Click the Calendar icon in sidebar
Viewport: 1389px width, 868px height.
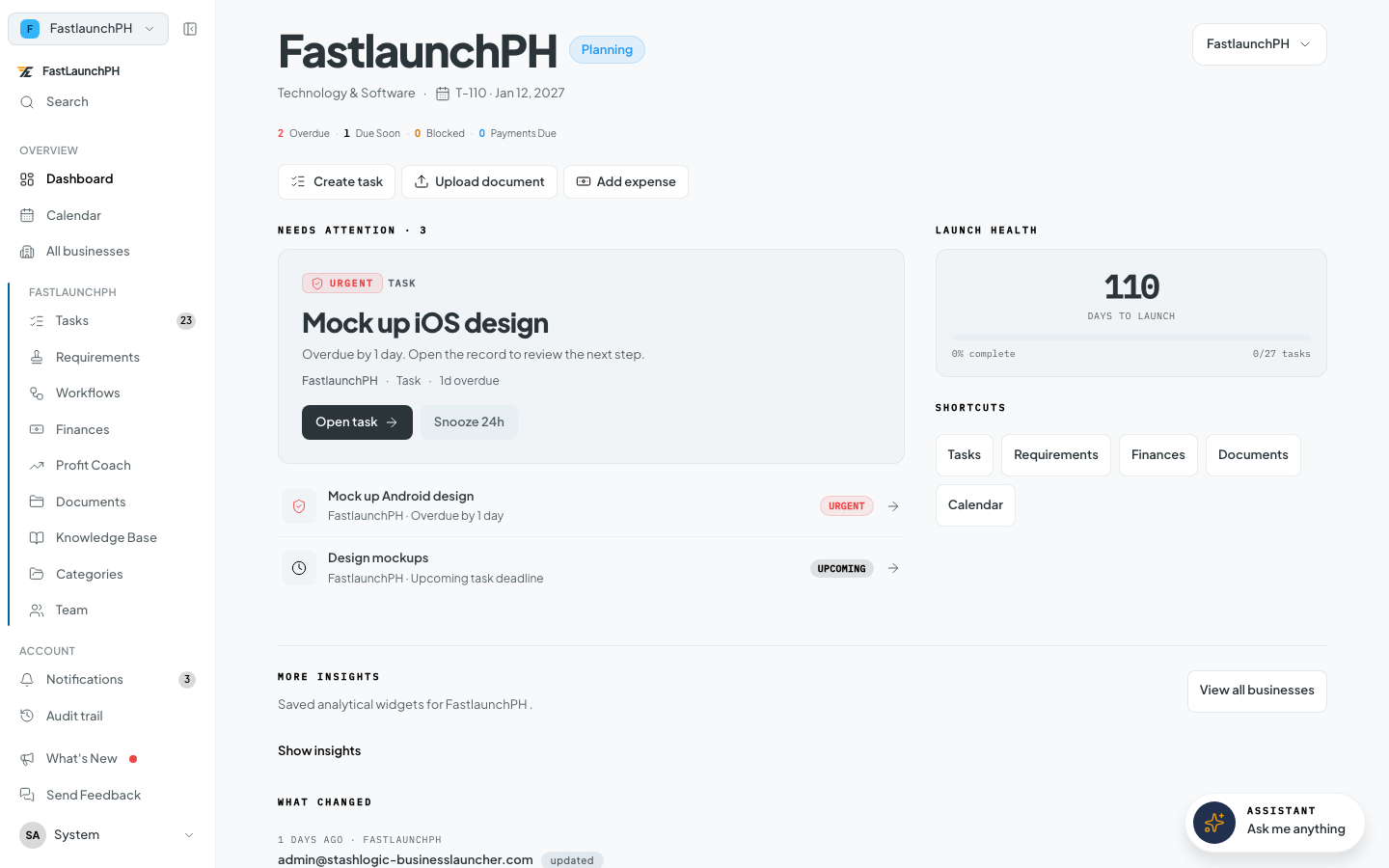coord(27,215)
